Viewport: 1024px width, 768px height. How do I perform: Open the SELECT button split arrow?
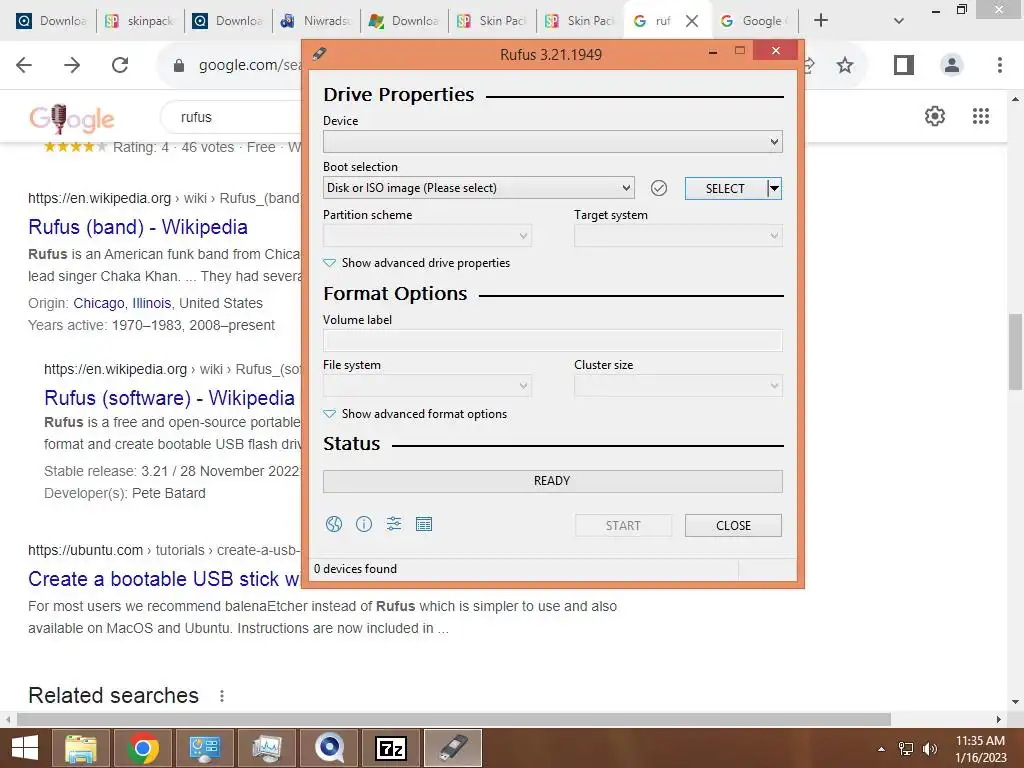[775, 189]
